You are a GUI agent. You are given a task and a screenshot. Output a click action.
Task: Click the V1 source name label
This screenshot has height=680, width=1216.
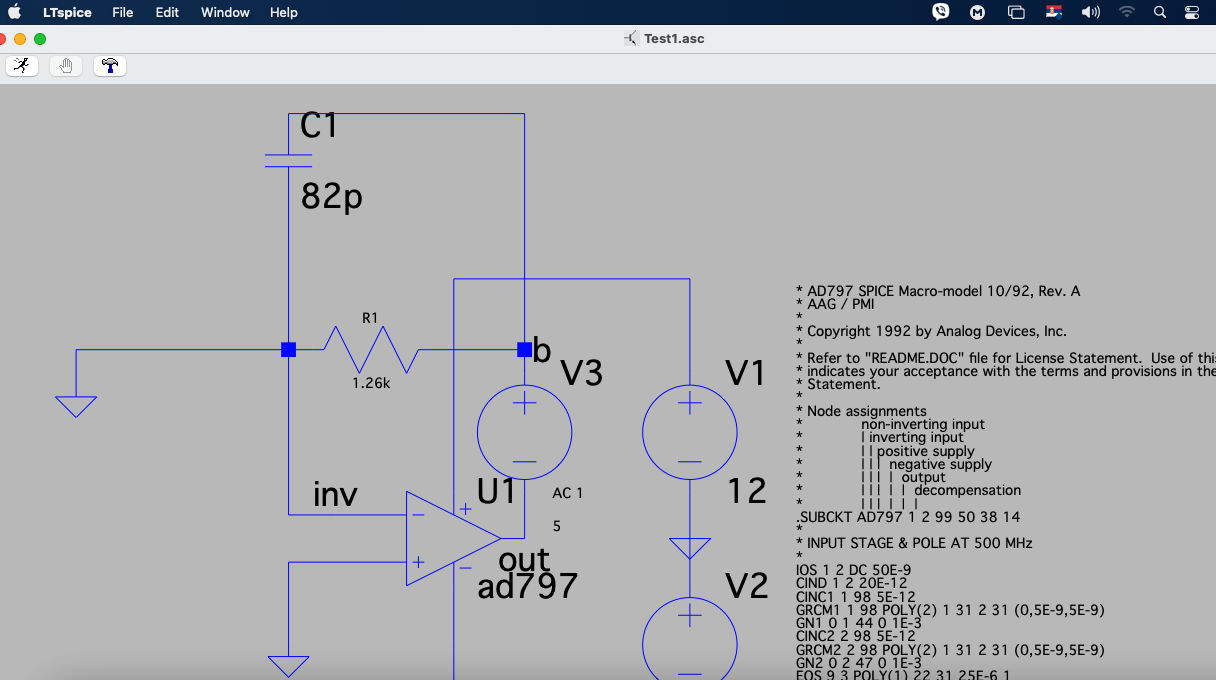point(745,373)
